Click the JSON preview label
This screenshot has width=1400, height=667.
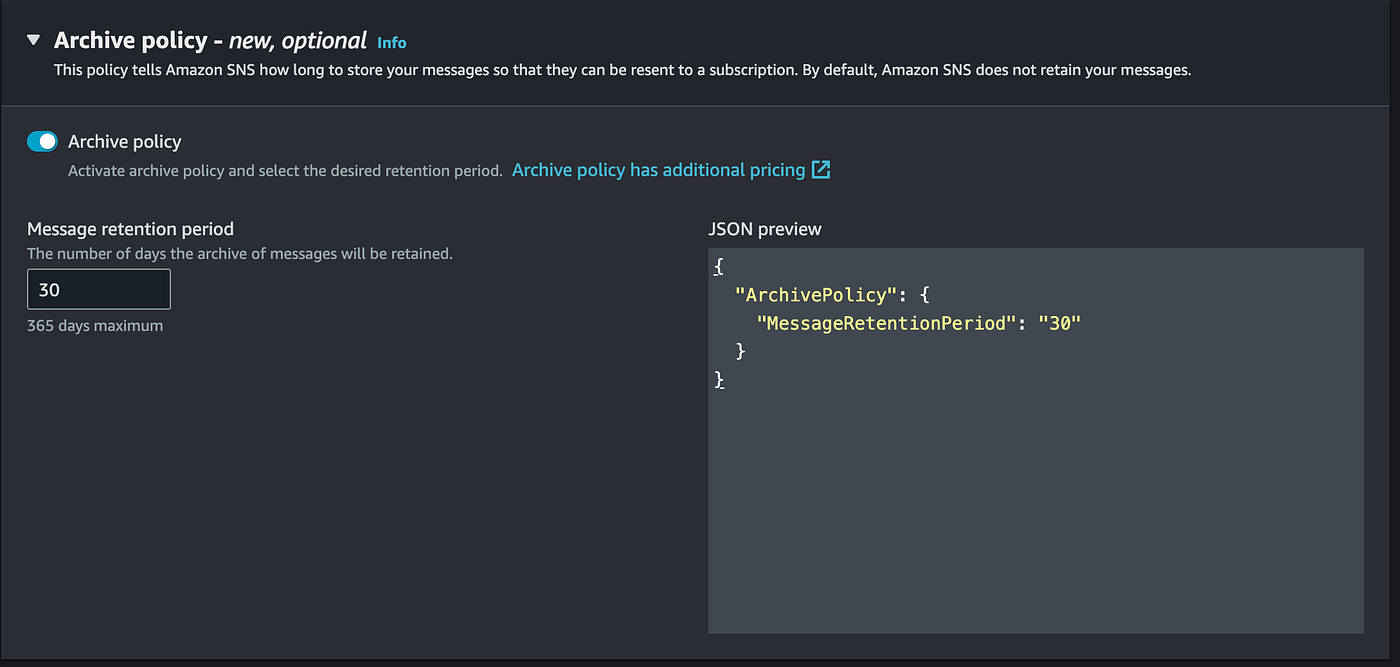(765, 229)
